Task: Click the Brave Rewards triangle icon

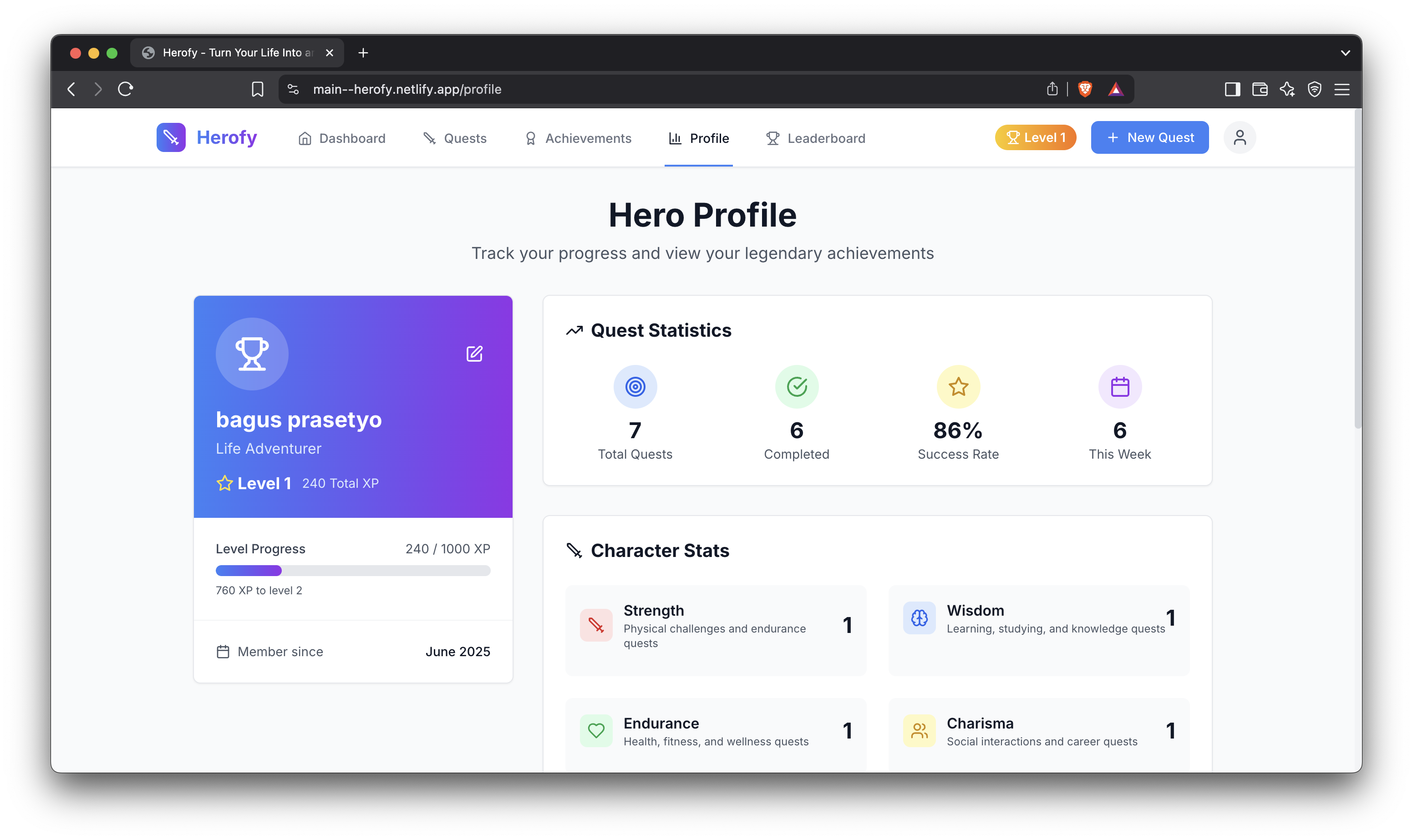Action: coord(1115,89)
